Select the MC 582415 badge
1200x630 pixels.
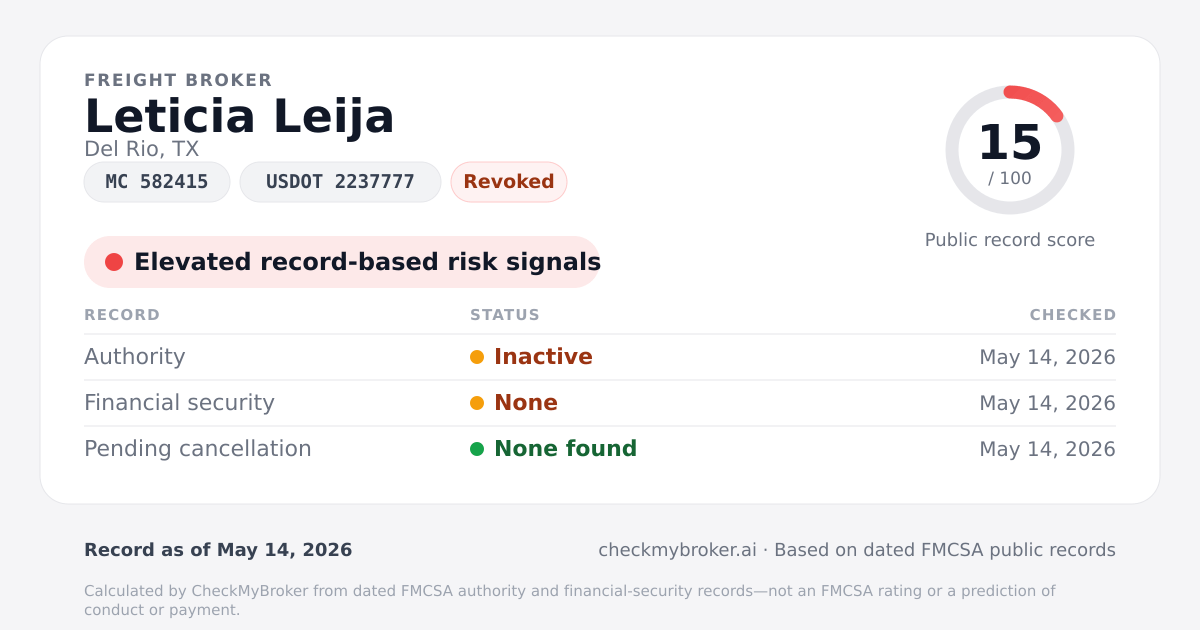pos(157,182)
